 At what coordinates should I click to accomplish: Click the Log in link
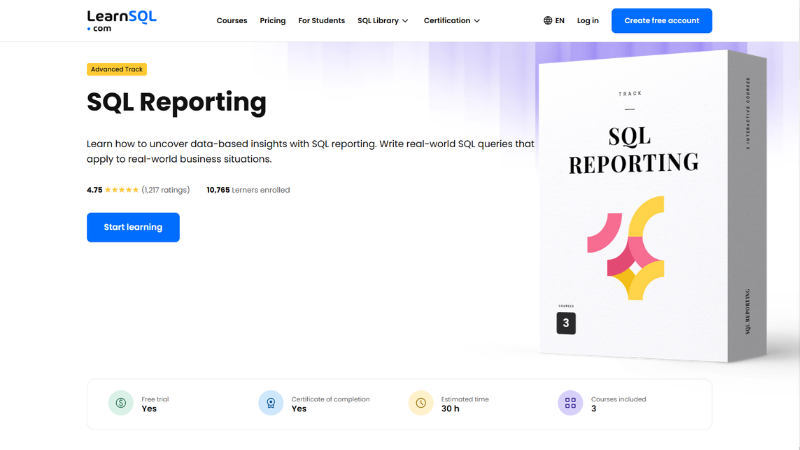[588, 21]
